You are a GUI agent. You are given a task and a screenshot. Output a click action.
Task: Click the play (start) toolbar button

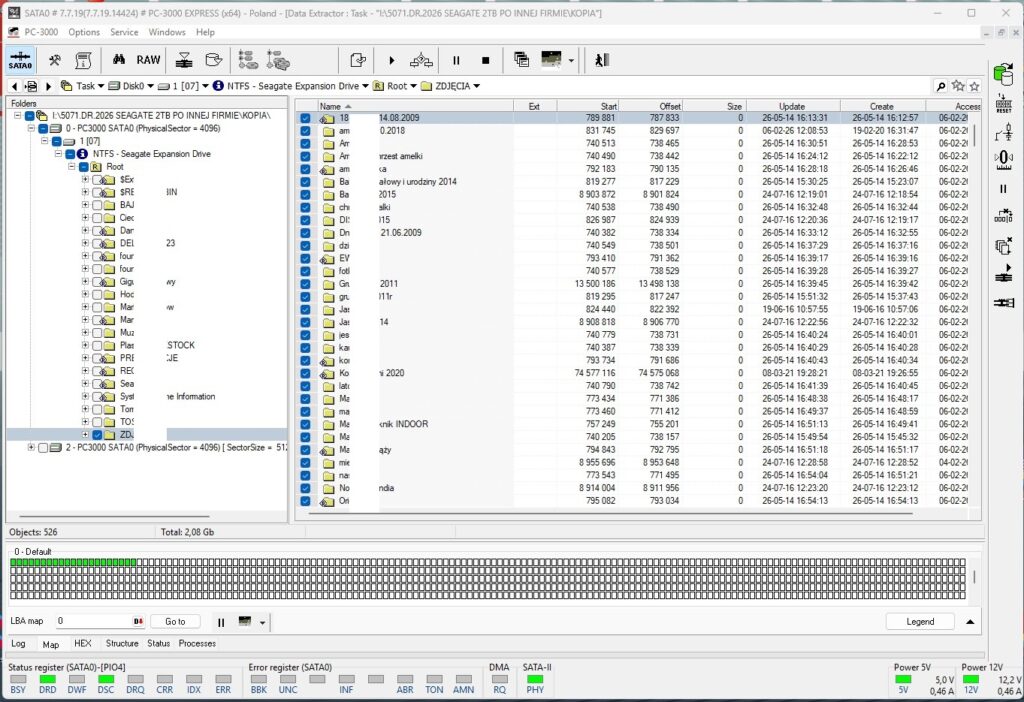391,61
